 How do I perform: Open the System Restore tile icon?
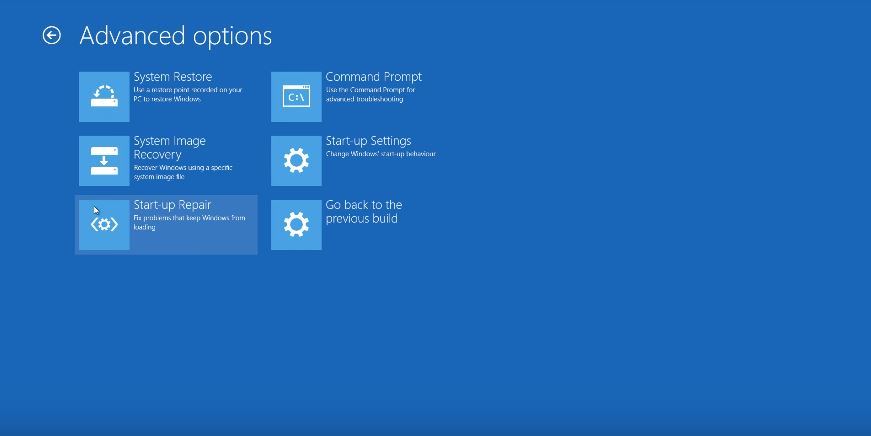click(104, 97)
